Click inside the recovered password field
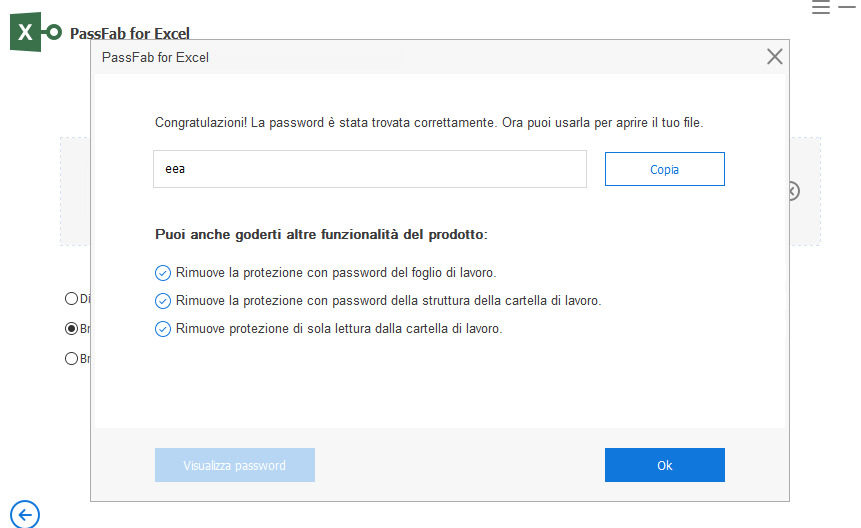Viewport: 861px width, 528px height. pyautogui.click(x=370, y=169)
